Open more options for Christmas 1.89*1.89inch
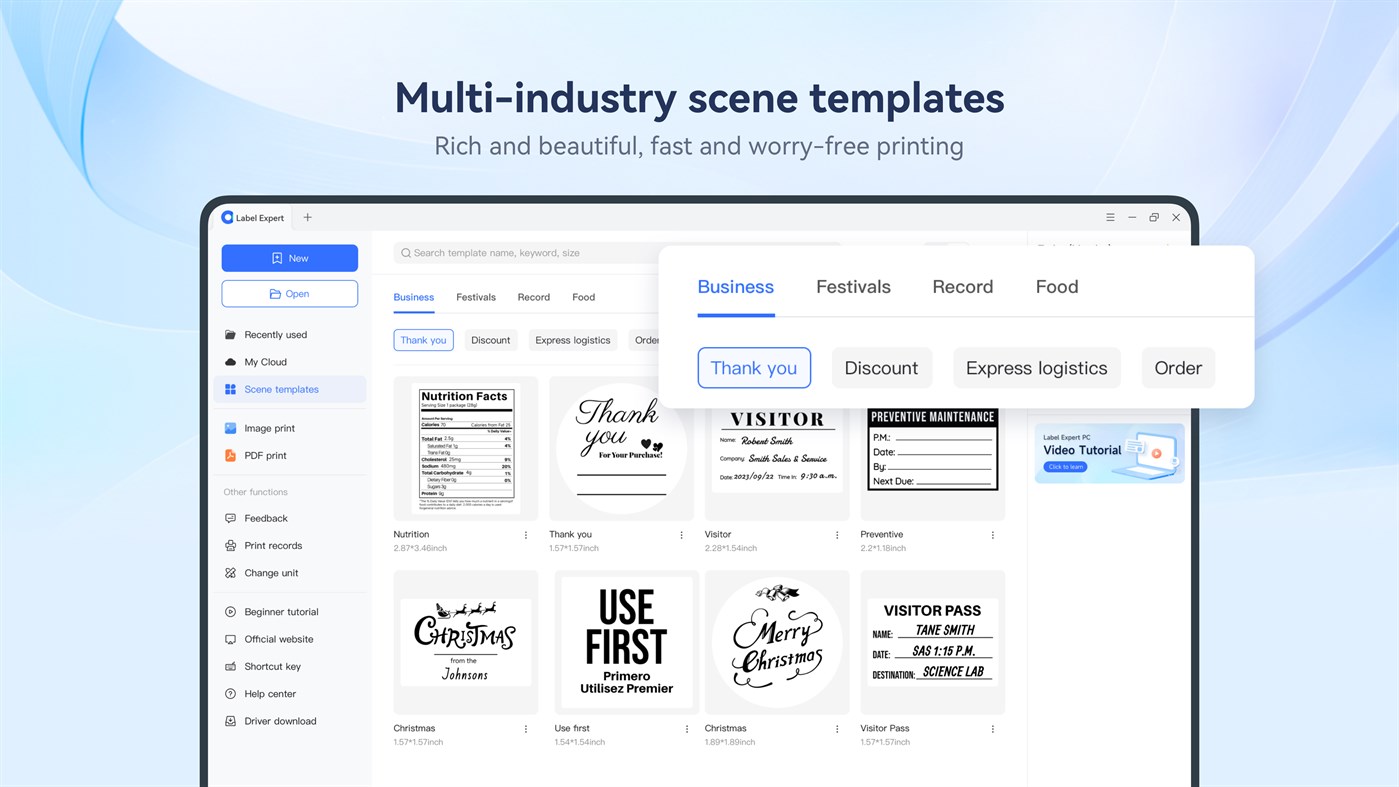 tap(837, 729)
